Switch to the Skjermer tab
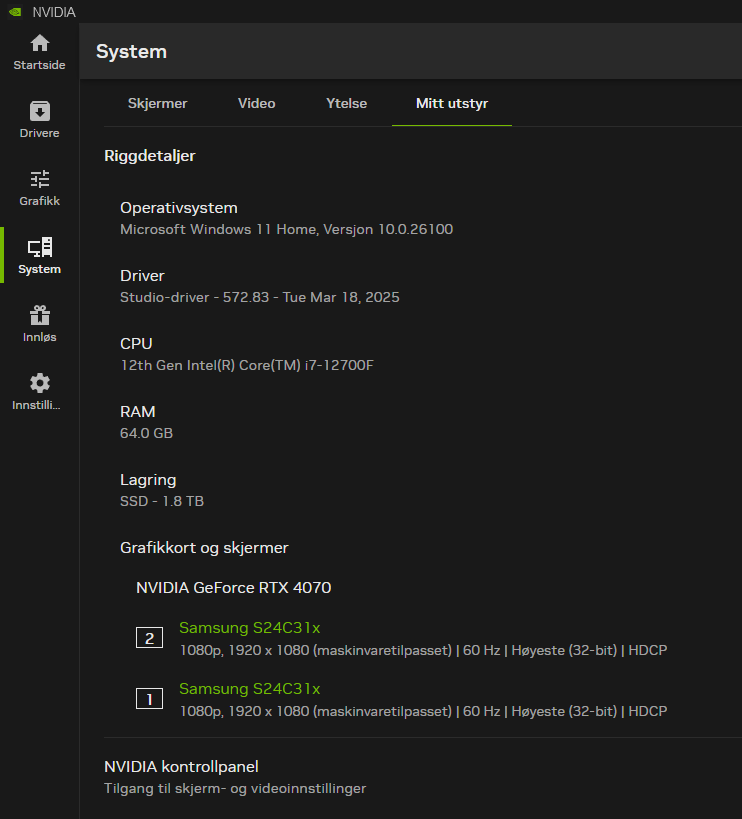 click(x=157, y=104)
